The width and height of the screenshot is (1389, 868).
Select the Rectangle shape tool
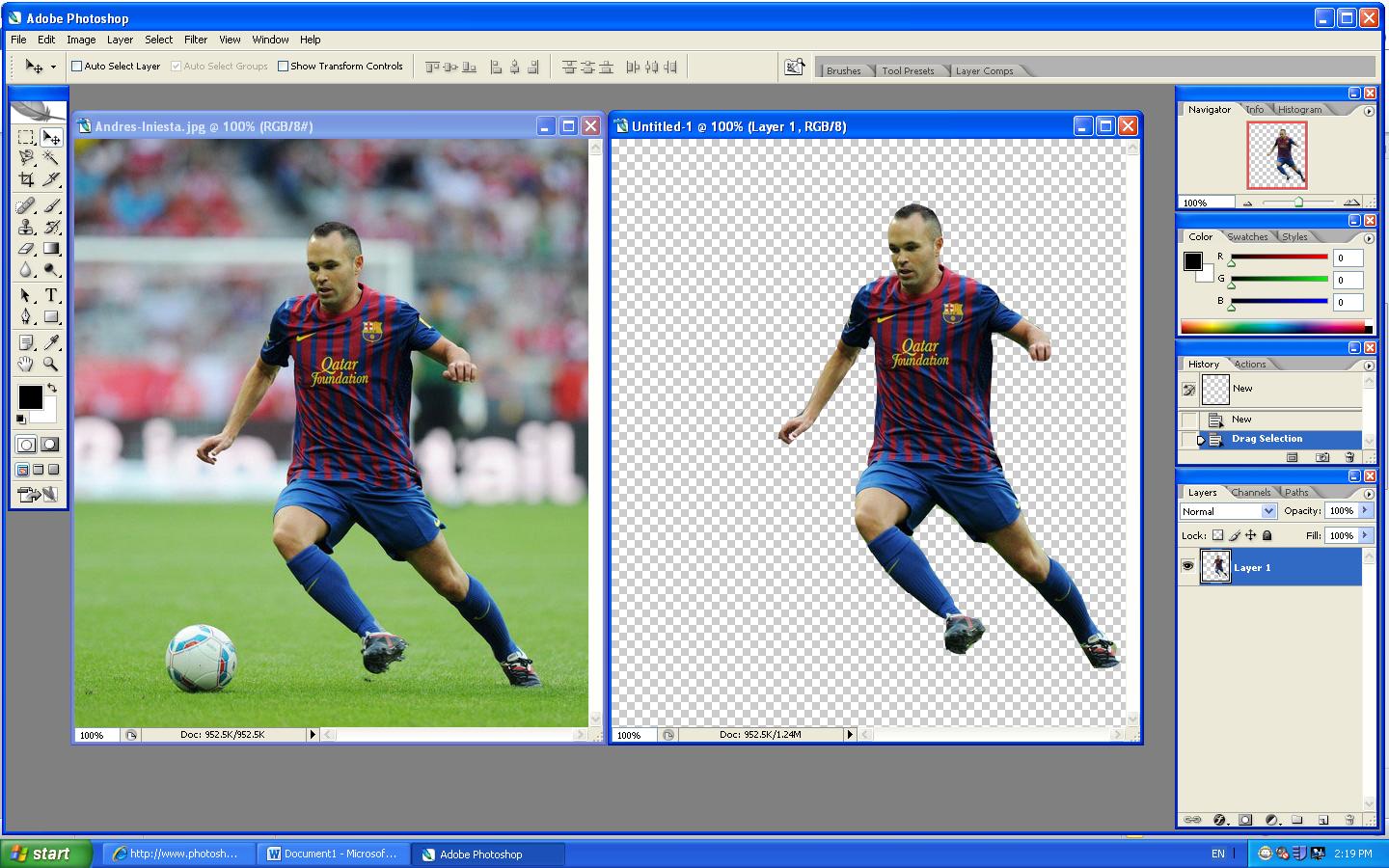[x=51, y=316]
